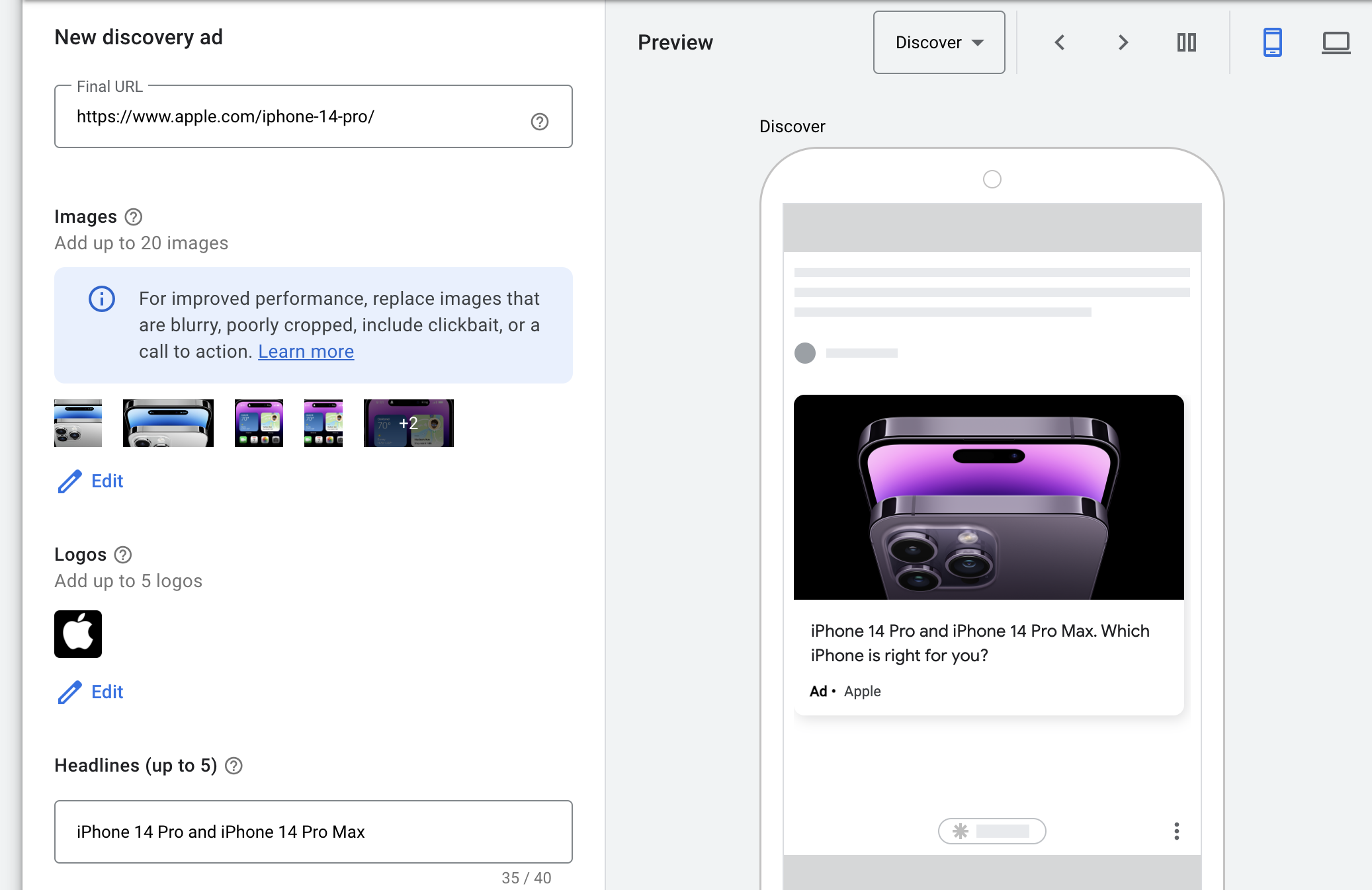Select the mobile device preview
The image size is (1372, 890).
click(1273, 42)
